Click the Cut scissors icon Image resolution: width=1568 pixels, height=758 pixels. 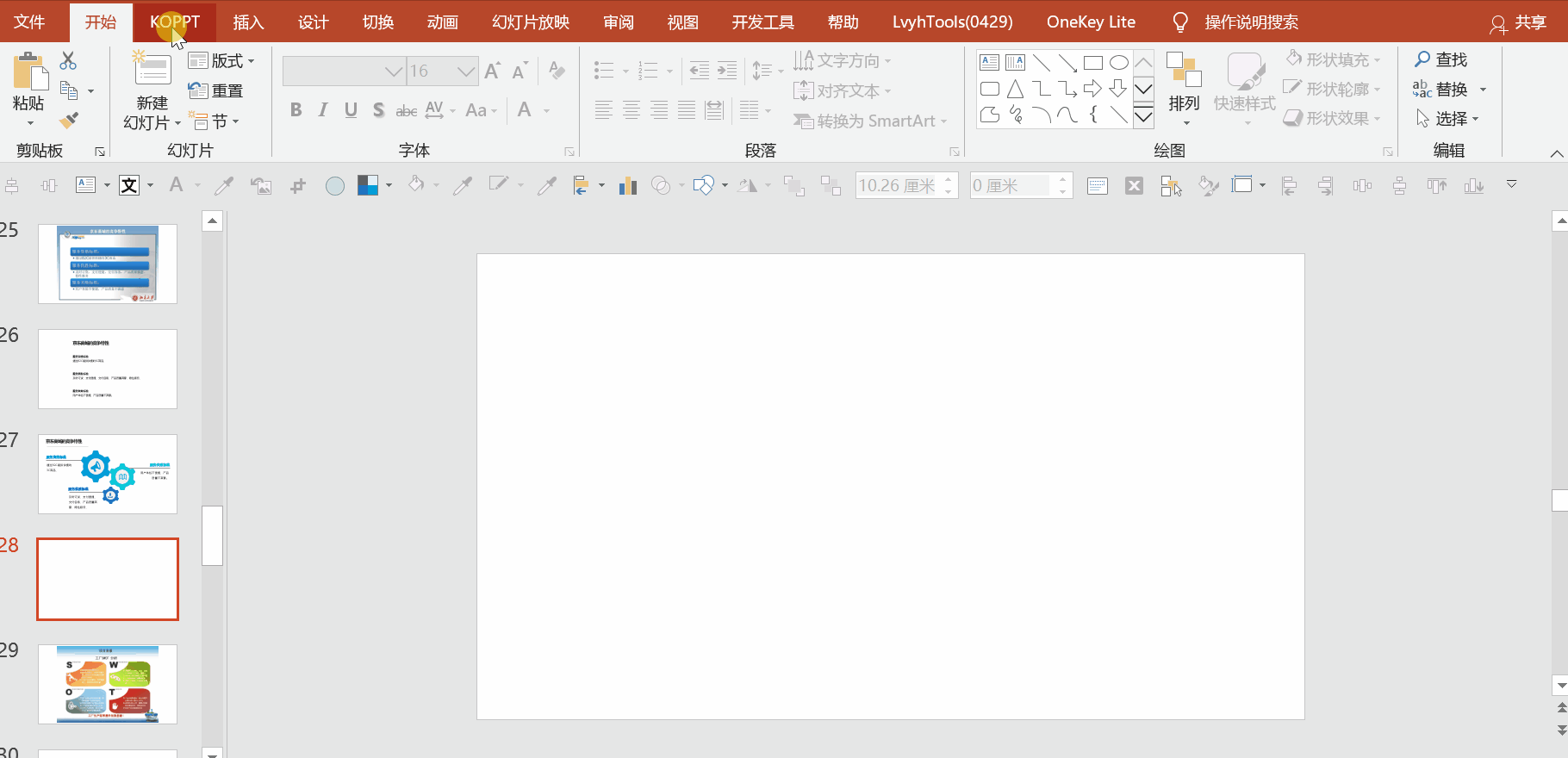pos(68,61)
